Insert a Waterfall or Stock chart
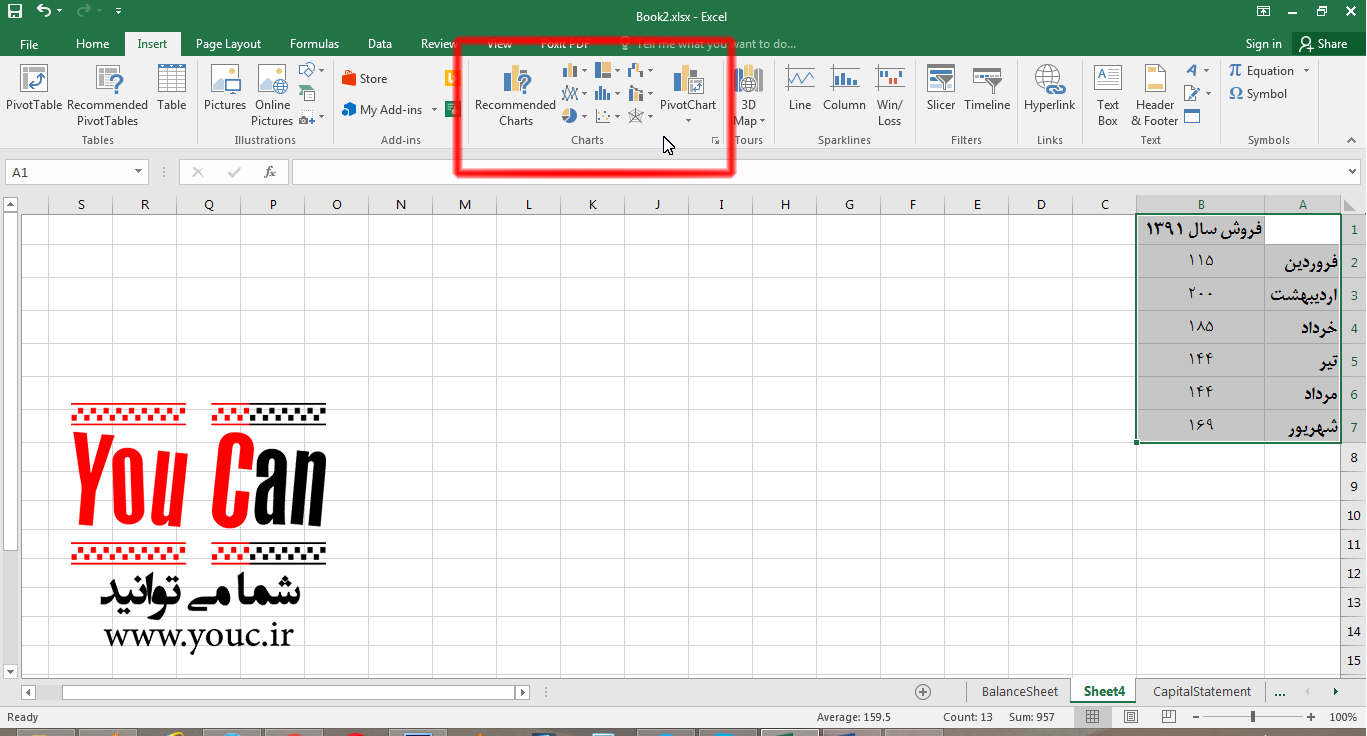 pyautogui.click(x=640, y=70)
